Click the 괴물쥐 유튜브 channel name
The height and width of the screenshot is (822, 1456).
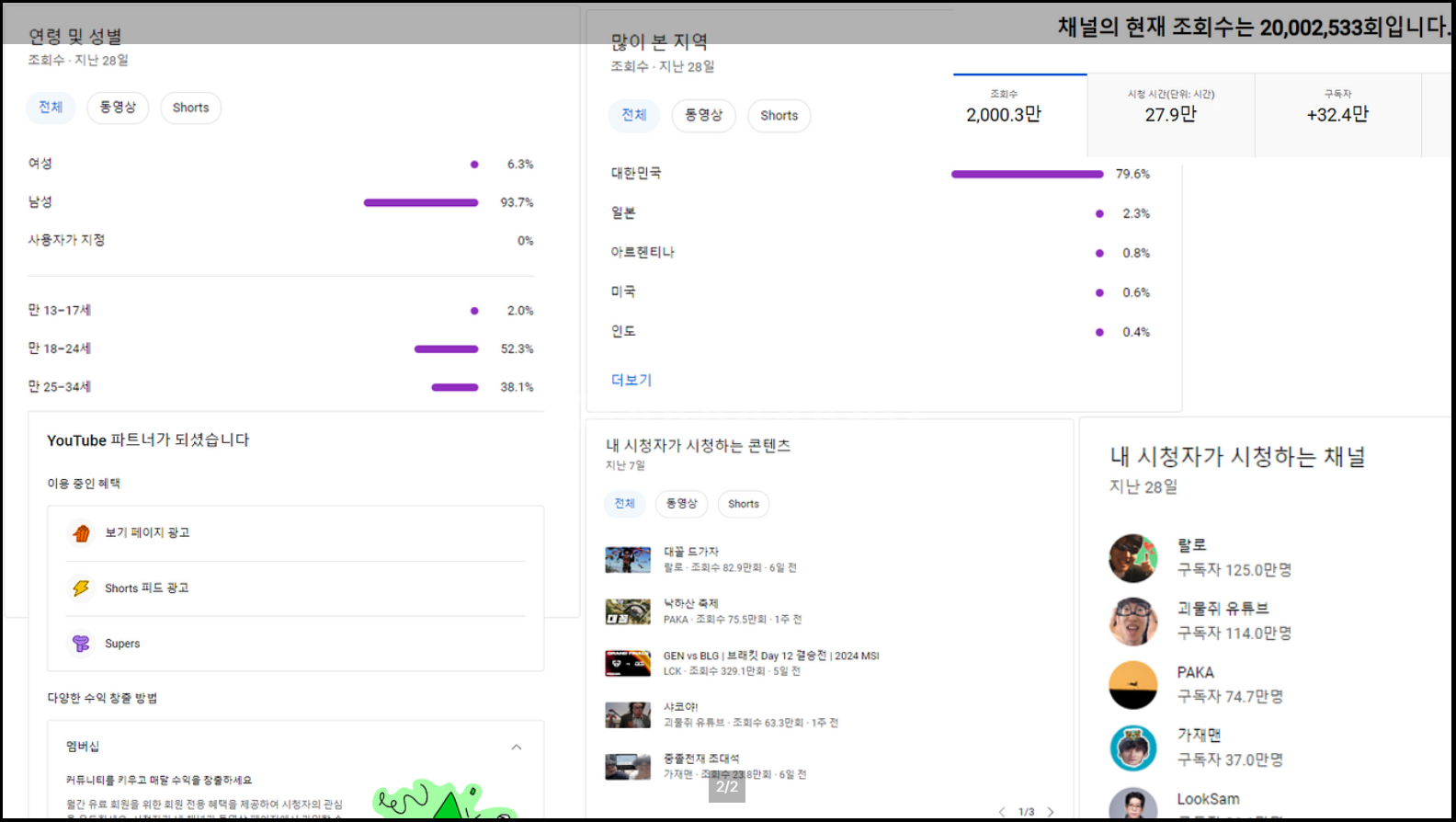(x=1223, y=609)
